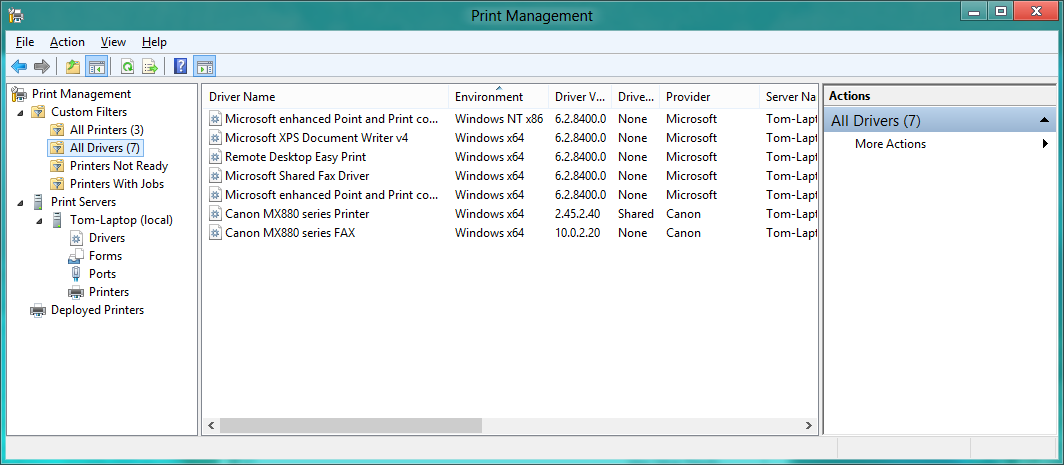Sort list by Provider column header

[x=688, y=97]
